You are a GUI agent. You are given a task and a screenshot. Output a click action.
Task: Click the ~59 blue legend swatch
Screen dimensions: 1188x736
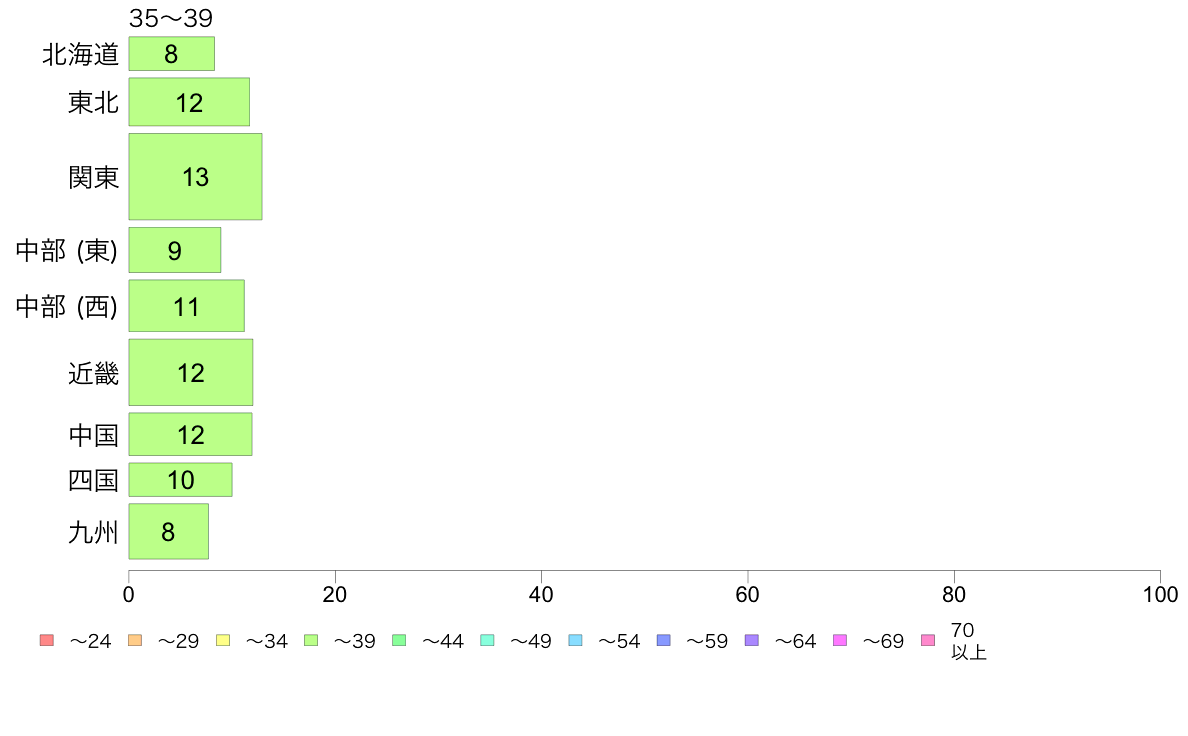[664, 640]
